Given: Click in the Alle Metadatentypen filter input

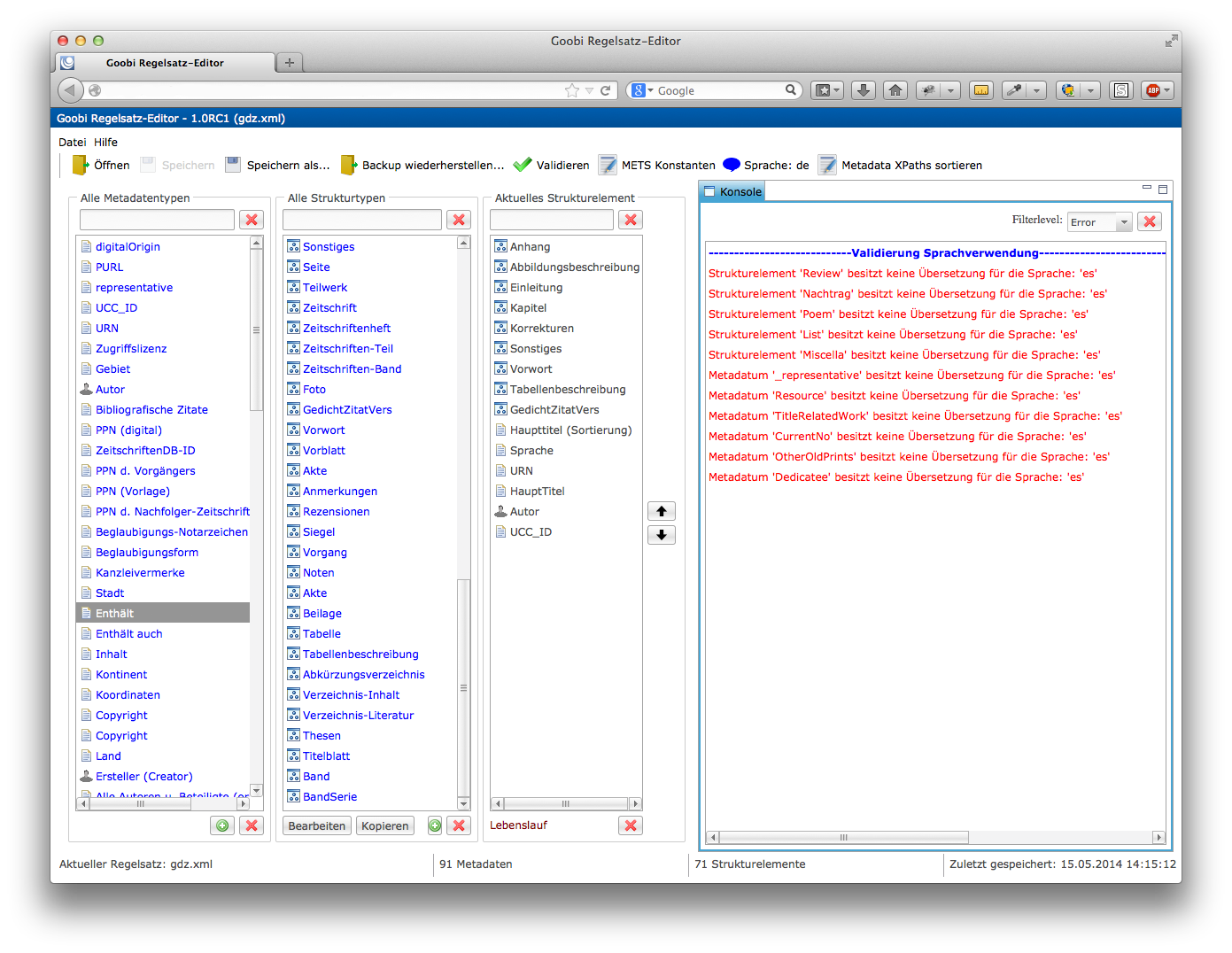Looking at the screenshot, I should click(x=158, y=220).
